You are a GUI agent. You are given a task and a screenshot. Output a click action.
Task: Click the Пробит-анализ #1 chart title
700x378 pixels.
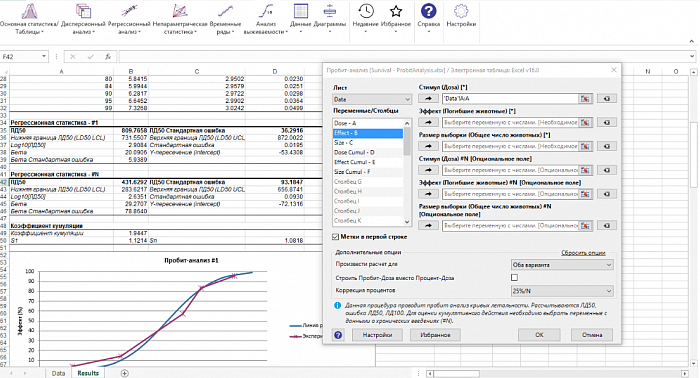pos(191,260)
